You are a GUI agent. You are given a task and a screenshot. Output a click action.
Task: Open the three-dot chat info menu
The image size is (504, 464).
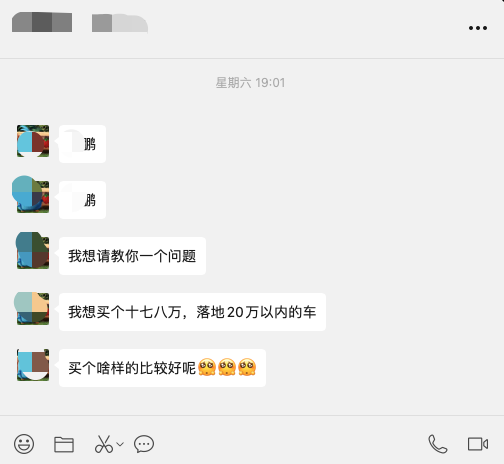pos(478,28)
